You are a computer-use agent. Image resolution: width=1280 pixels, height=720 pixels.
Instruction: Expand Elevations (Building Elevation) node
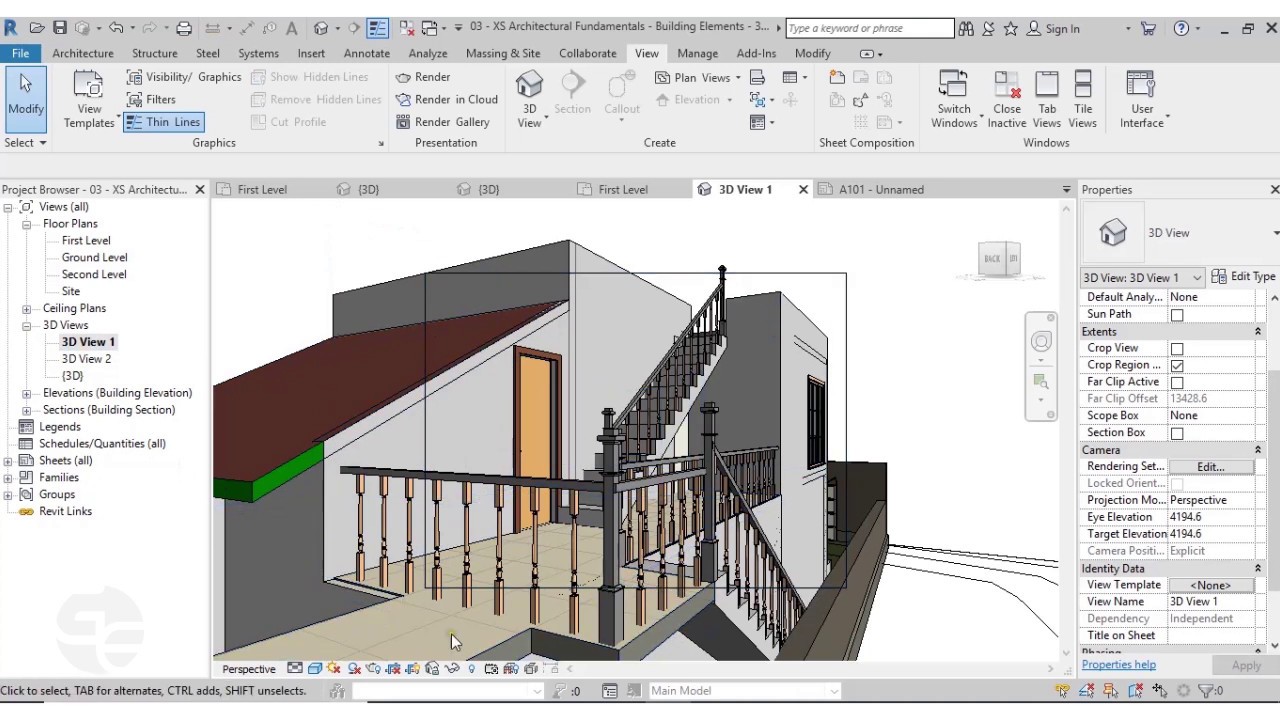tap(26, 393)
